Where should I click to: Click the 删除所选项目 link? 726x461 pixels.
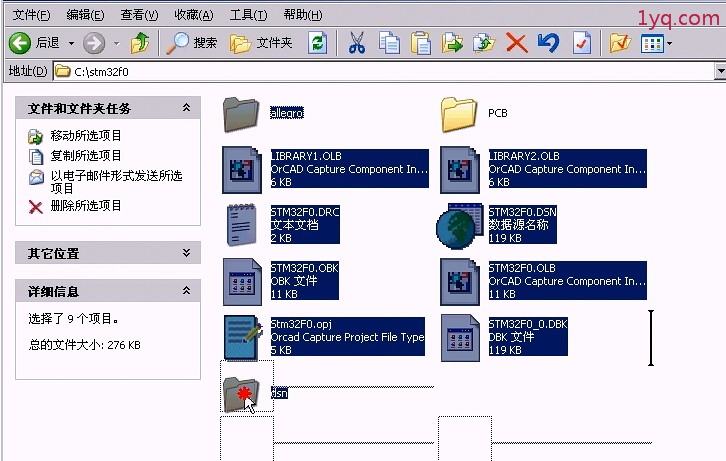click(x=86, y=206)
